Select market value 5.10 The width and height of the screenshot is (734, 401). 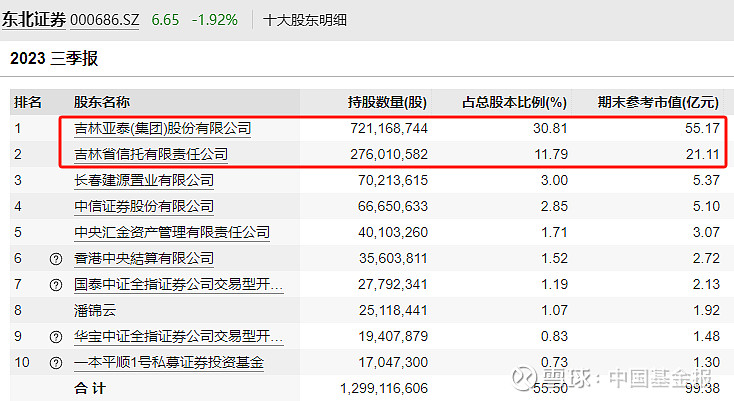(x=706, y=206)
